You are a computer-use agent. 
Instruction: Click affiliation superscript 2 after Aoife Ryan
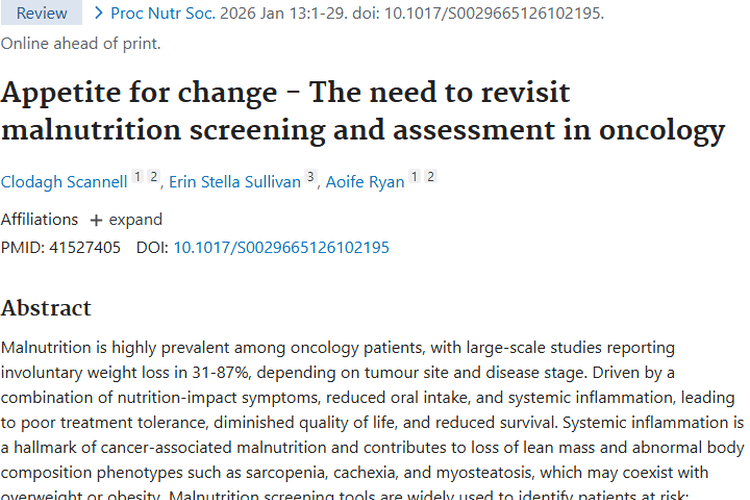[x=430, y=177]
